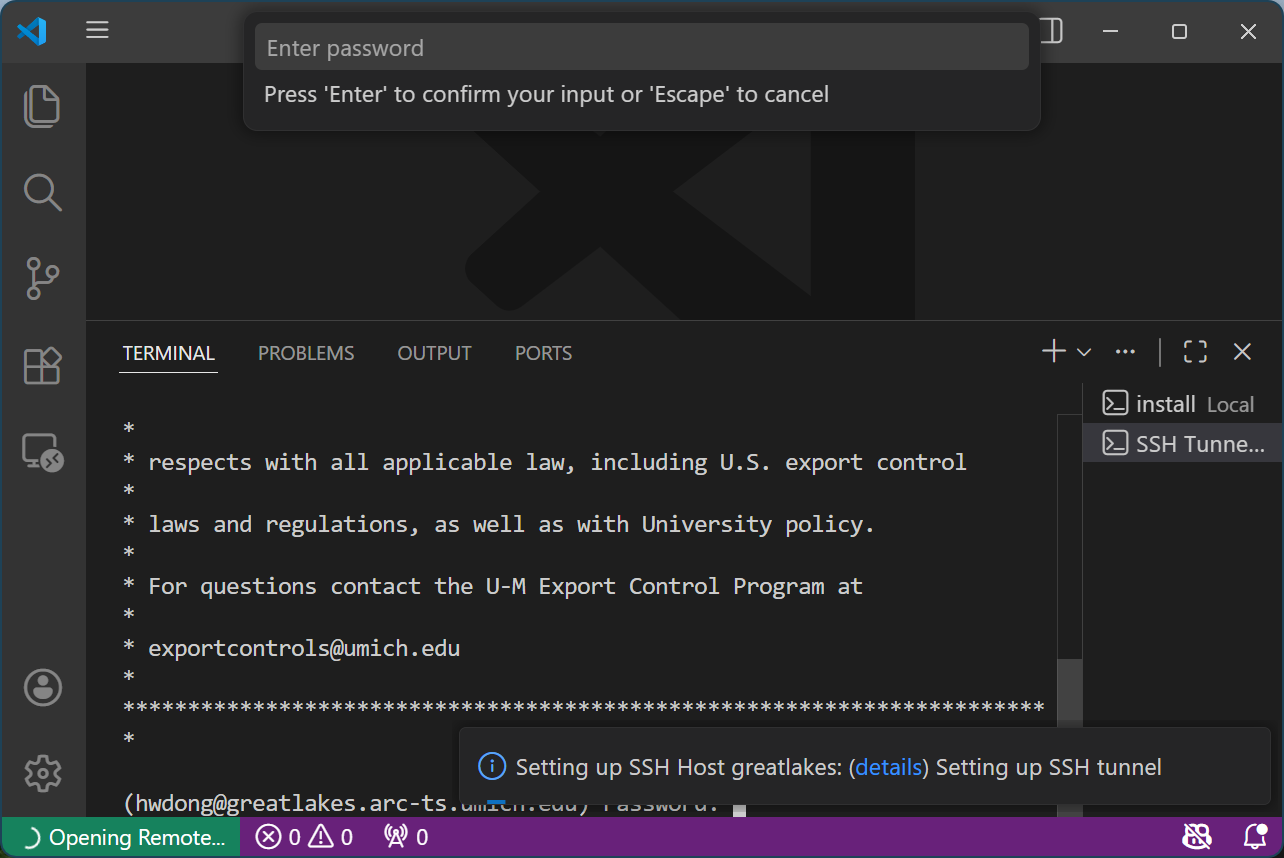
Task: Open the PORTS tab
Action: pyautogui.click(x=543, y=352)
